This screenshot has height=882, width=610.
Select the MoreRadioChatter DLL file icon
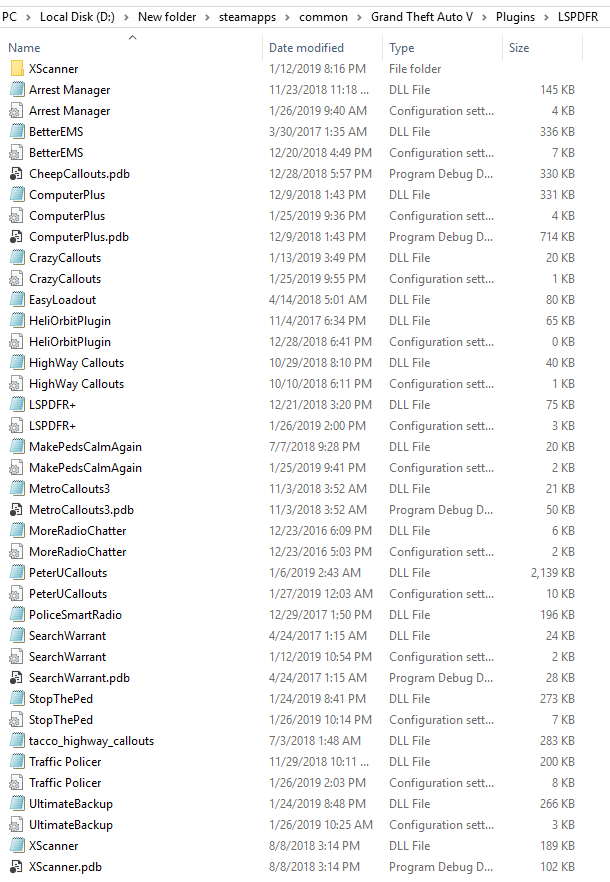coord(17,531)
